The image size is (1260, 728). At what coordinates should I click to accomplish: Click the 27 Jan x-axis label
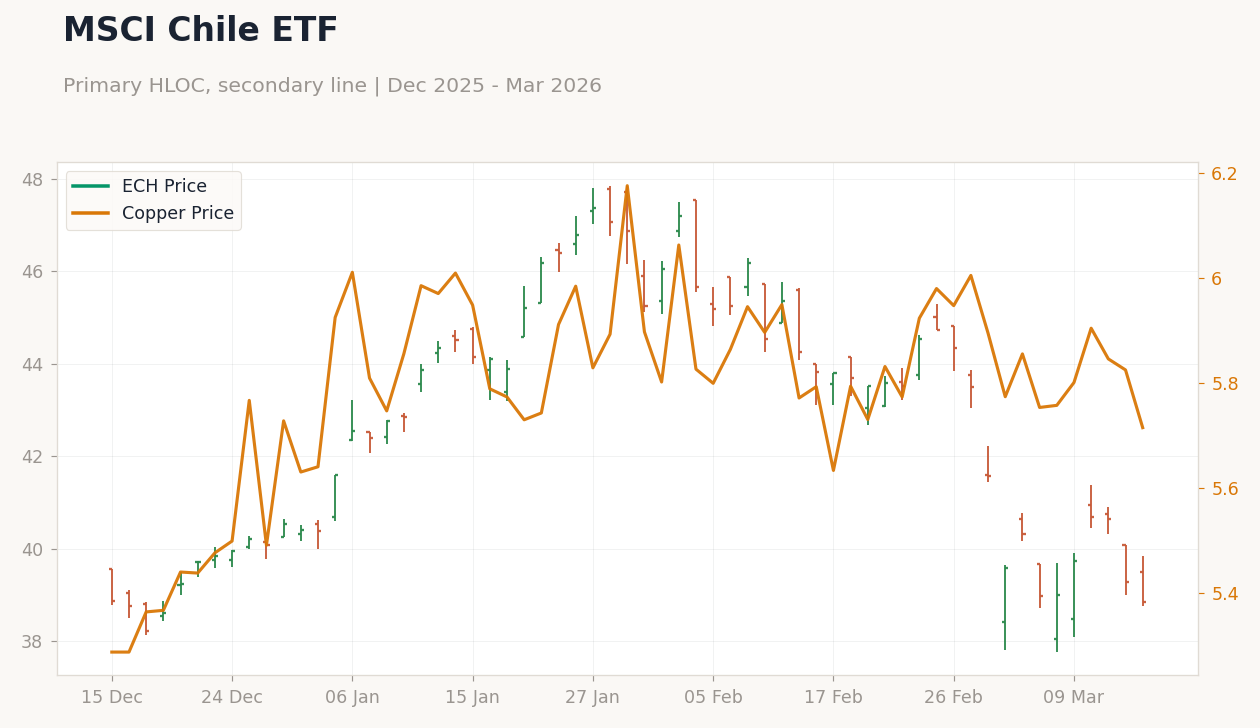593,697
